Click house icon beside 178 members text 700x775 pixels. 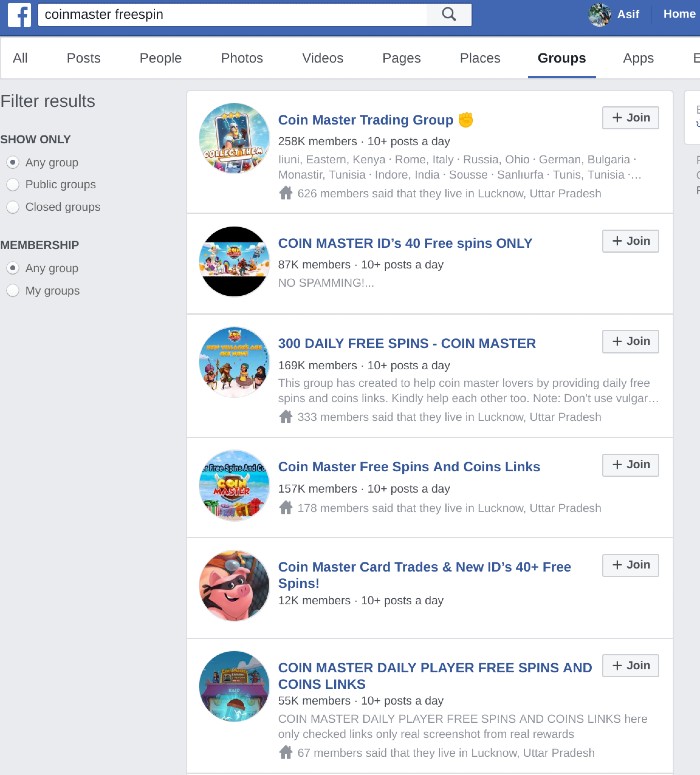coord(286,508)
